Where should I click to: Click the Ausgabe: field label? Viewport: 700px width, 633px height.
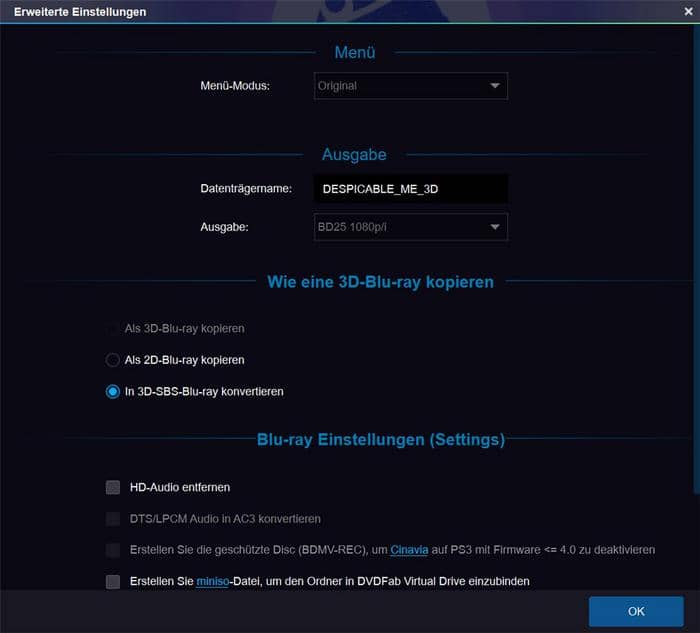(224, 227)
